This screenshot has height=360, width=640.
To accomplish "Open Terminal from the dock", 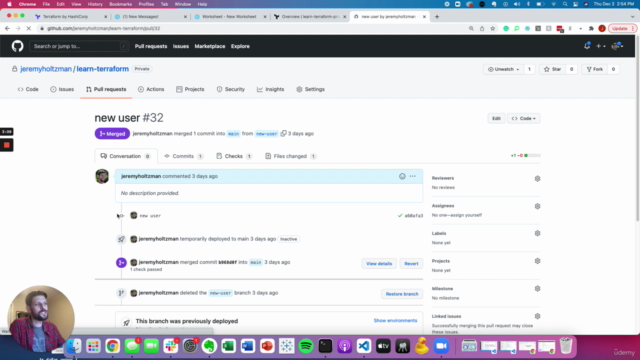I will pyautogui.click(x=325, y=346).
